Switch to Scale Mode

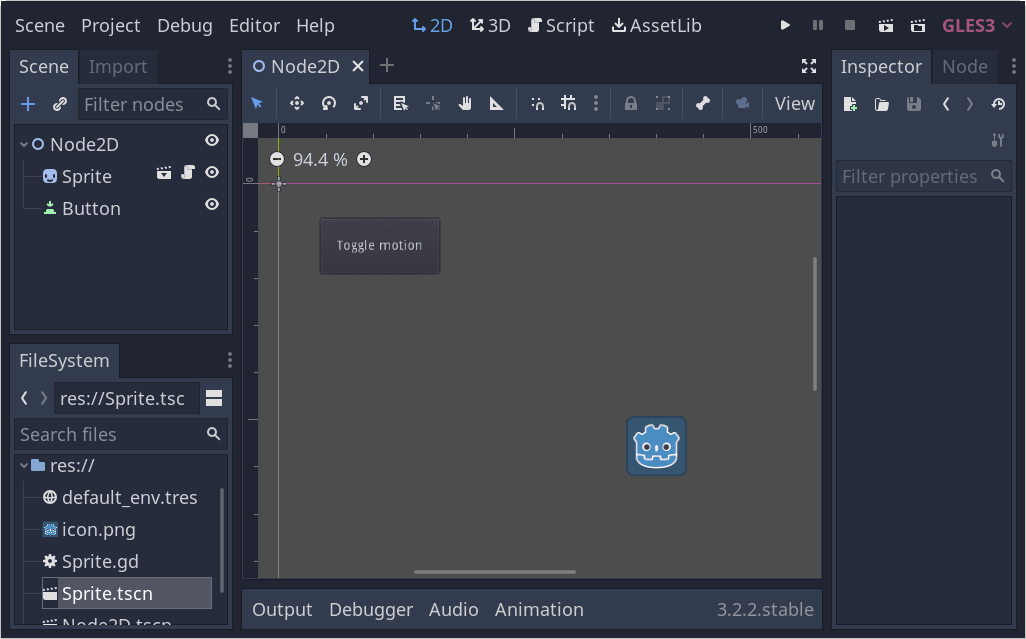(x=362, y=103)
